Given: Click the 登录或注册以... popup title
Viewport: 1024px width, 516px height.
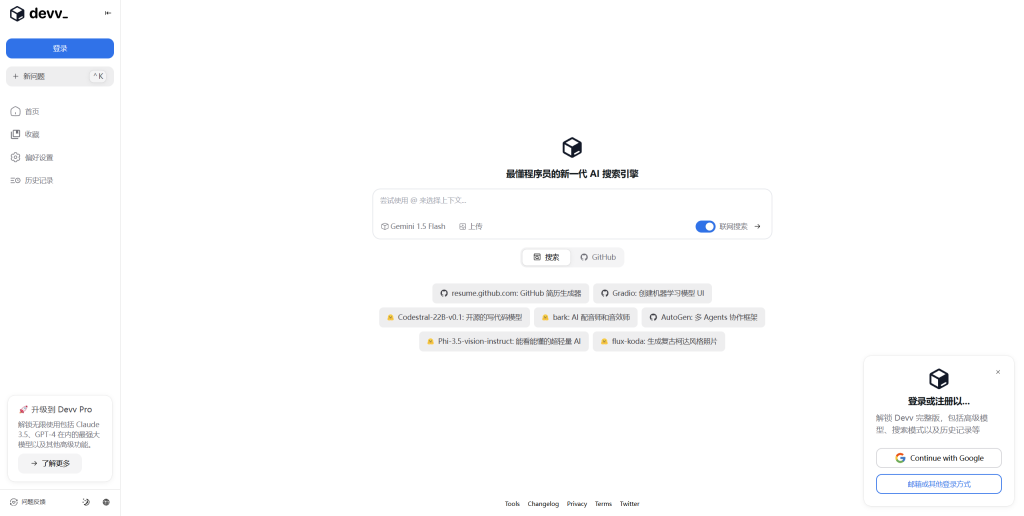Looking at the screenshot, I should point(938,402).
